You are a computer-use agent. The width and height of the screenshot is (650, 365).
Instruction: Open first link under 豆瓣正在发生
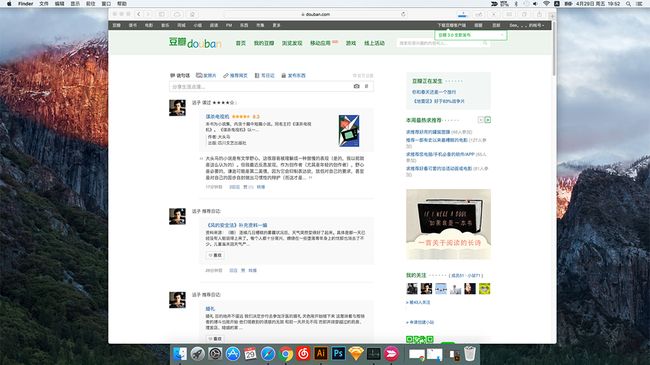click(434, 92)
